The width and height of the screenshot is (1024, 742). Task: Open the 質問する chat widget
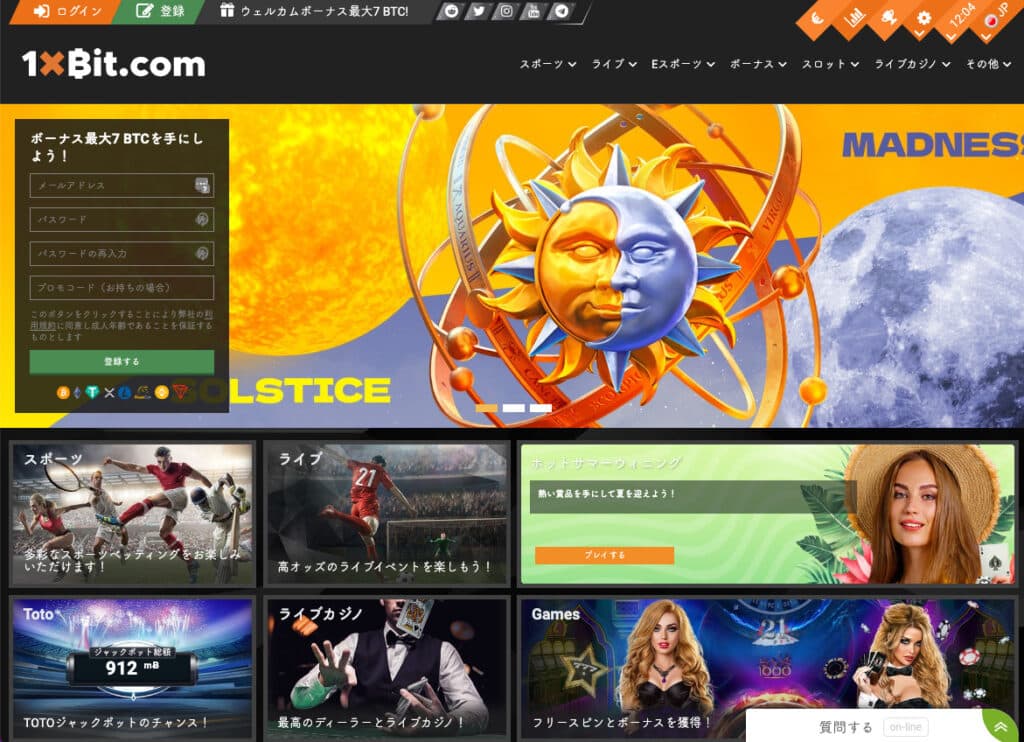[x=864, y=726]
